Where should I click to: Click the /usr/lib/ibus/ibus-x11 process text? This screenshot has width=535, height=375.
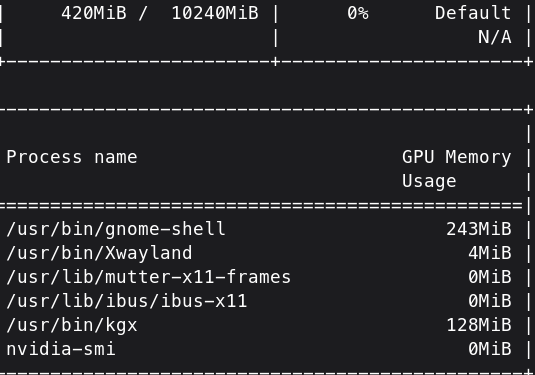(127, 301)
